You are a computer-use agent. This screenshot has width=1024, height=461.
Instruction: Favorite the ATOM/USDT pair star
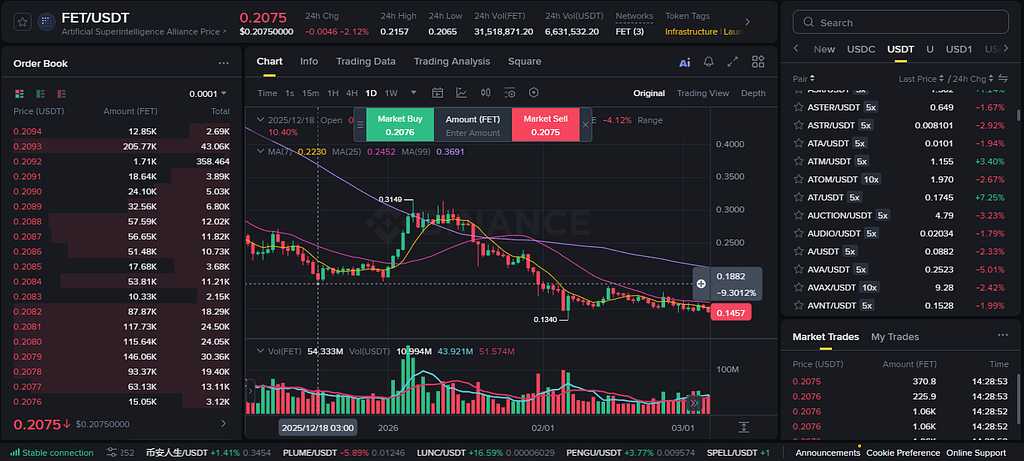pyautogui.click(x=797, y=179)
